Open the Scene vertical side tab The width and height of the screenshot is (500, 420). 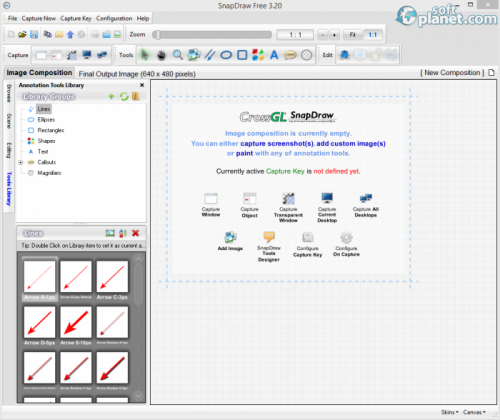pos(9,121)
